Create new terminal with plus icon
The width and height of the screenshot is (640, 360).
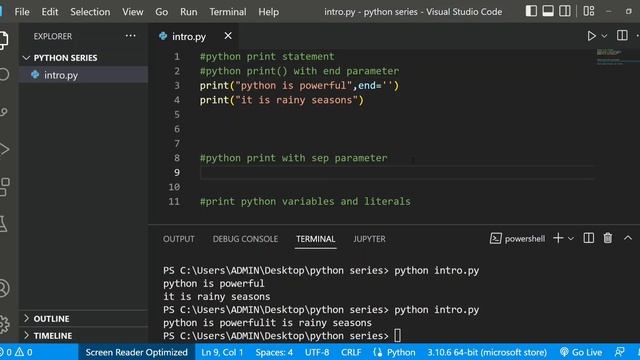coord(558,238)
